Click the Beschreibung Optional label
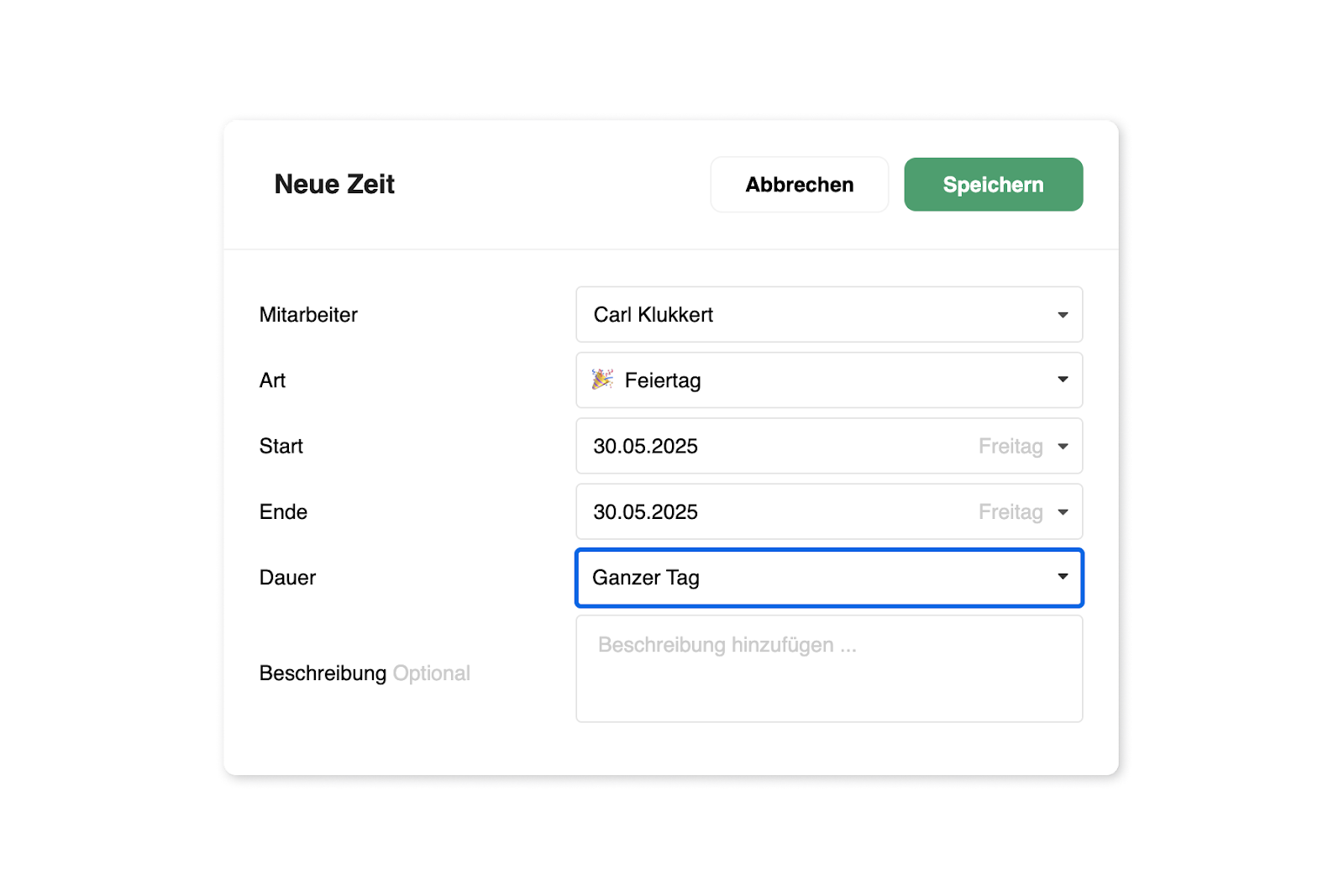Image resolution: width=1344 pixels, height=896 pixels. 365,673
